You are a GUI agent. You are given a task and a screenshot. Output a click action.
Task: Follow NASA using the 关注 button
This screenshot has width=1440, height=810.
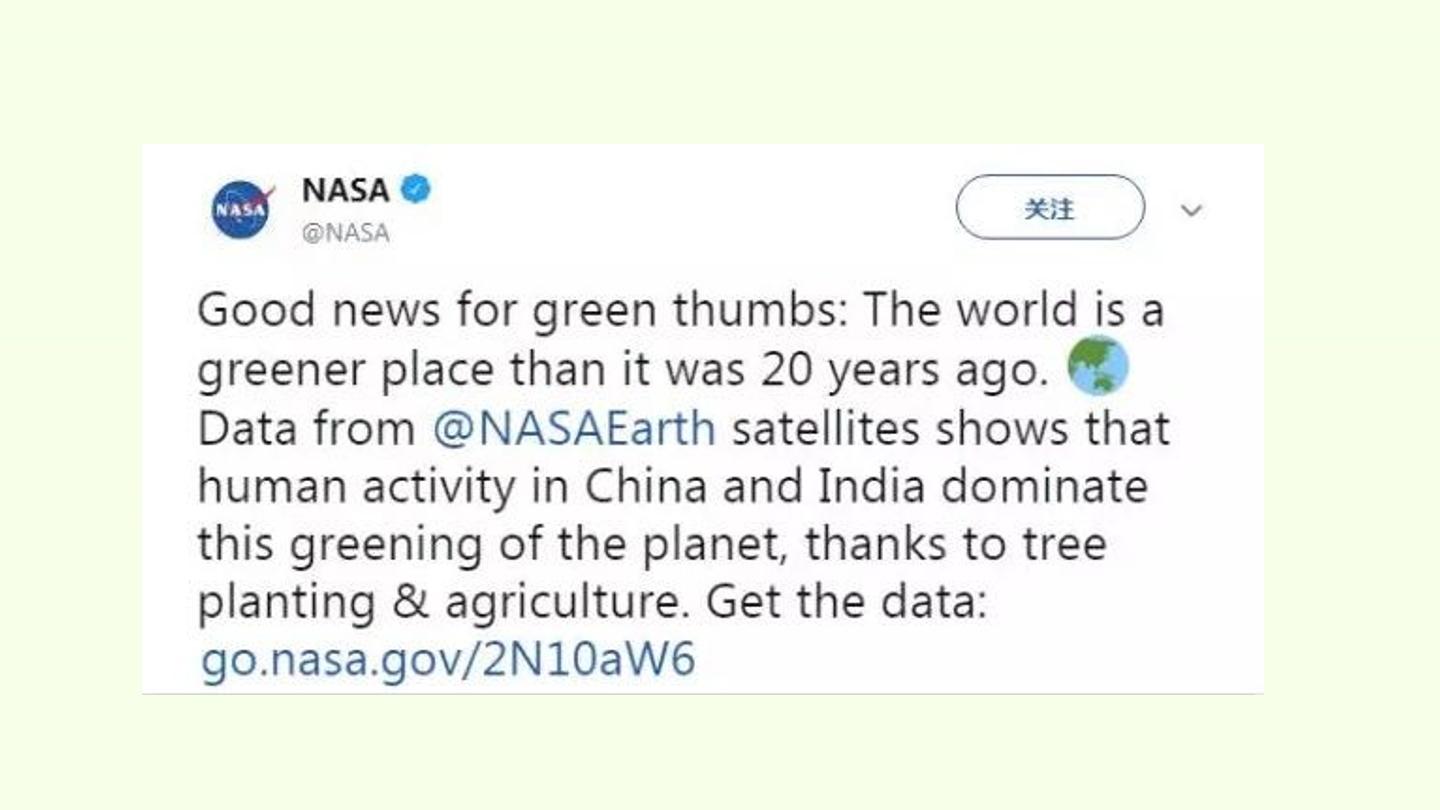[x=1050, y=208]
